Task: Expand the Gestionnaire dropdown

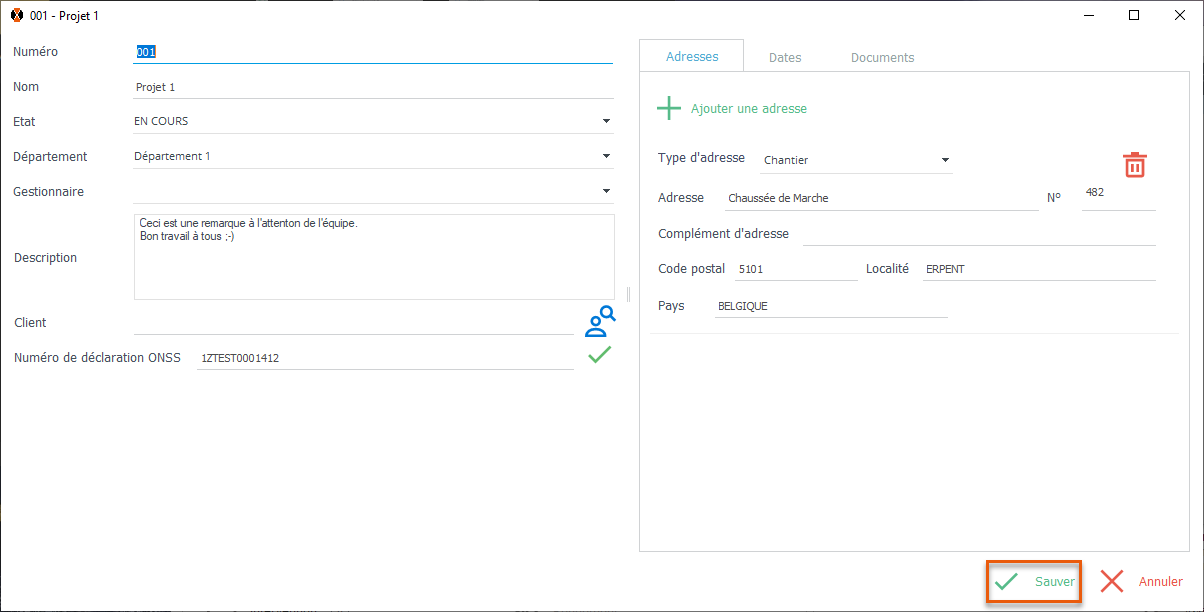Action: pyautogui.click(x=606, y=191)
